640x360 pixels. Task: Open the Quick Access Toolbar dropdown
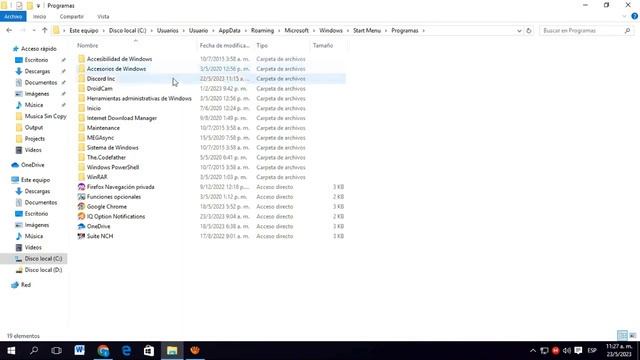click(x=38, y=6)
